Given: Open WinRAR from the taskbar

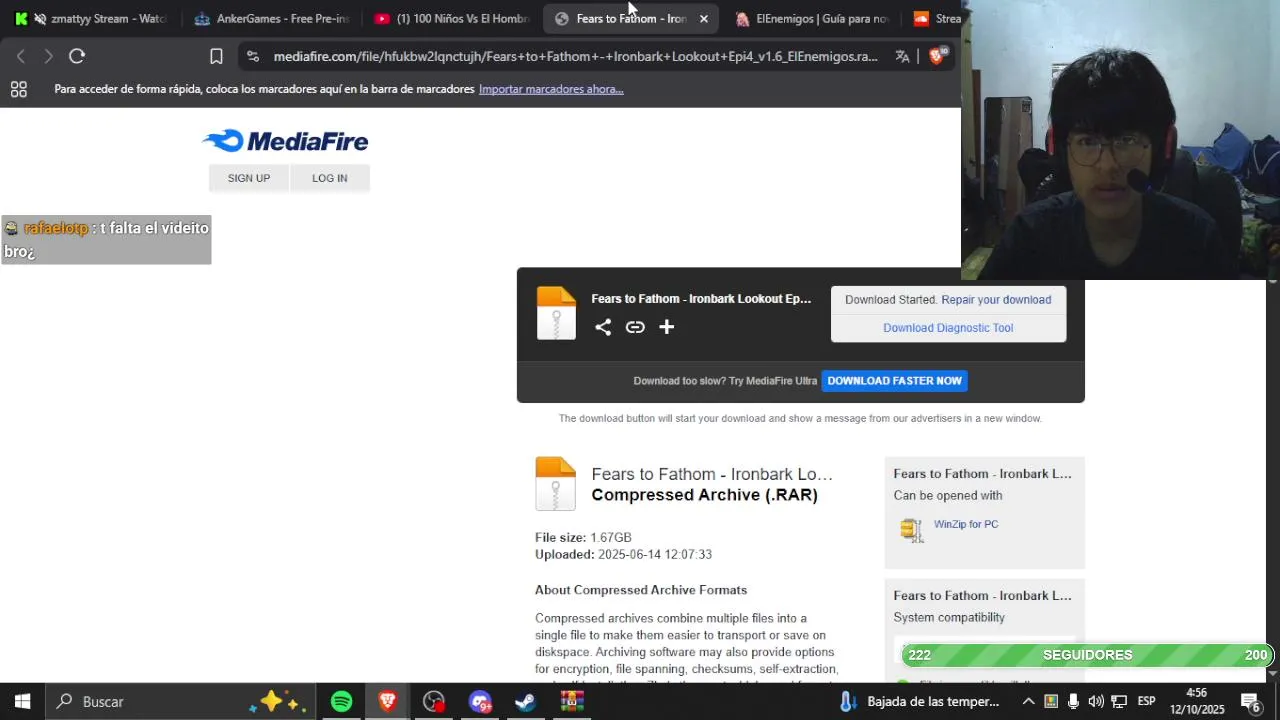Looking at the screenshot, I should point(572,701).
